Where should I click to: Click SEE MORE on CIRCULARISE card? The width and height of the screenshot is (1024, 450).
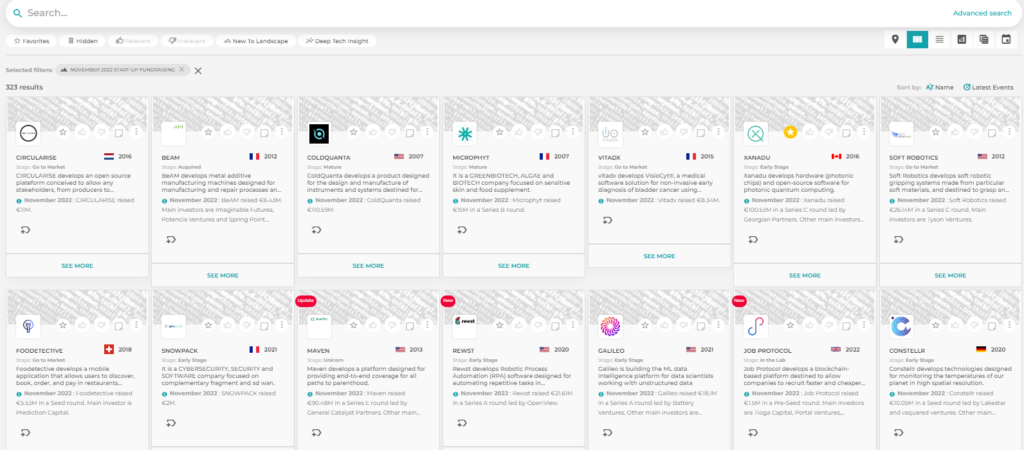78,266
